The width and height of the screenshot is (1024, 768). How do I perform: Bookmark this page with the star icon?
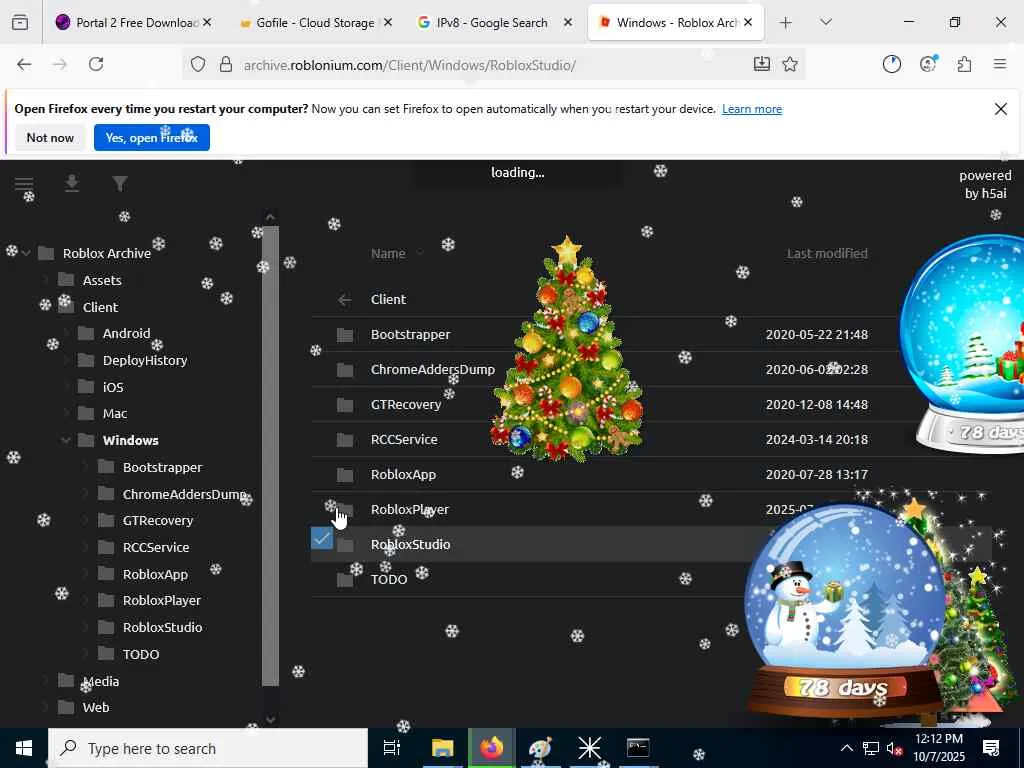point(790,64)
